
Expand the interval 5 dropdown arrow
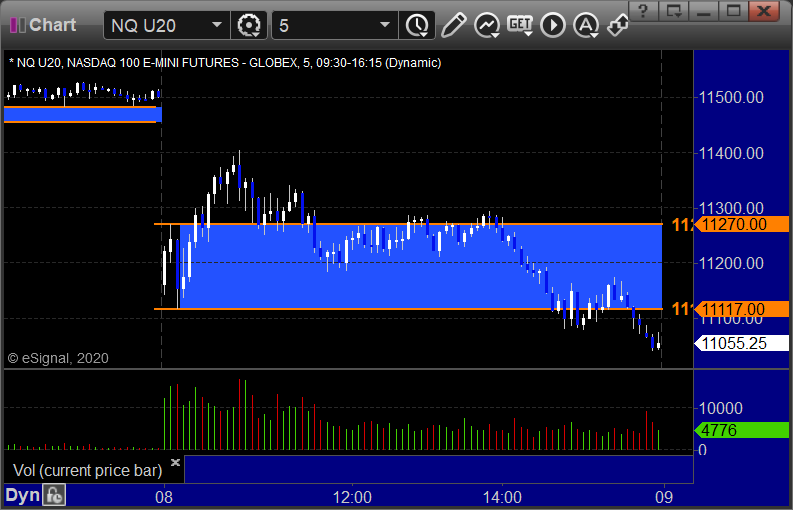(385, 25)
